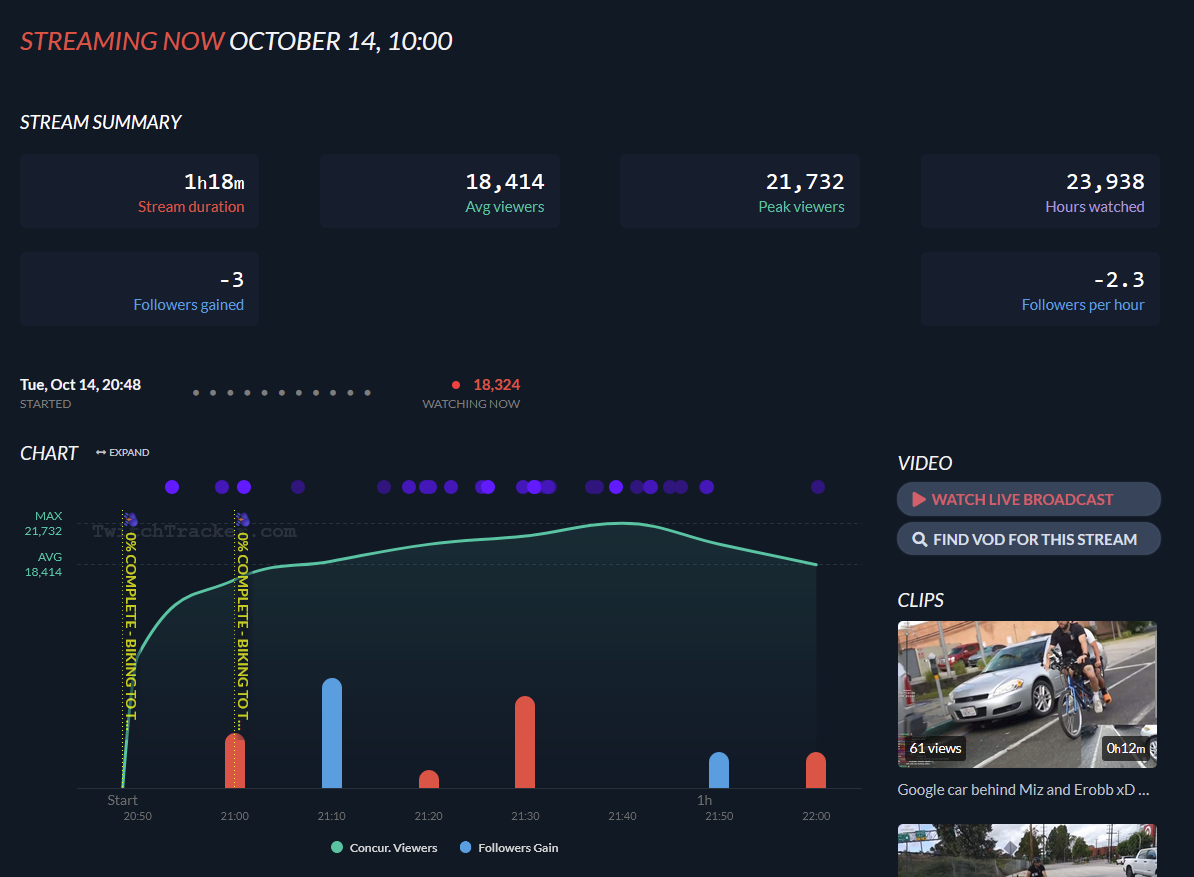The height and width of the screenshot is (877, 1194).
Task: Click Find VOD For This Stream
Action: [x=1028, y=539]
